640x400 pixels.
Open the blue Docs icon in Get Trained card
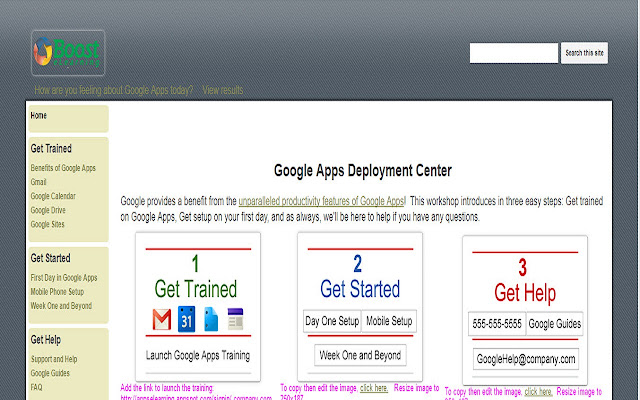tap(211, 319)
